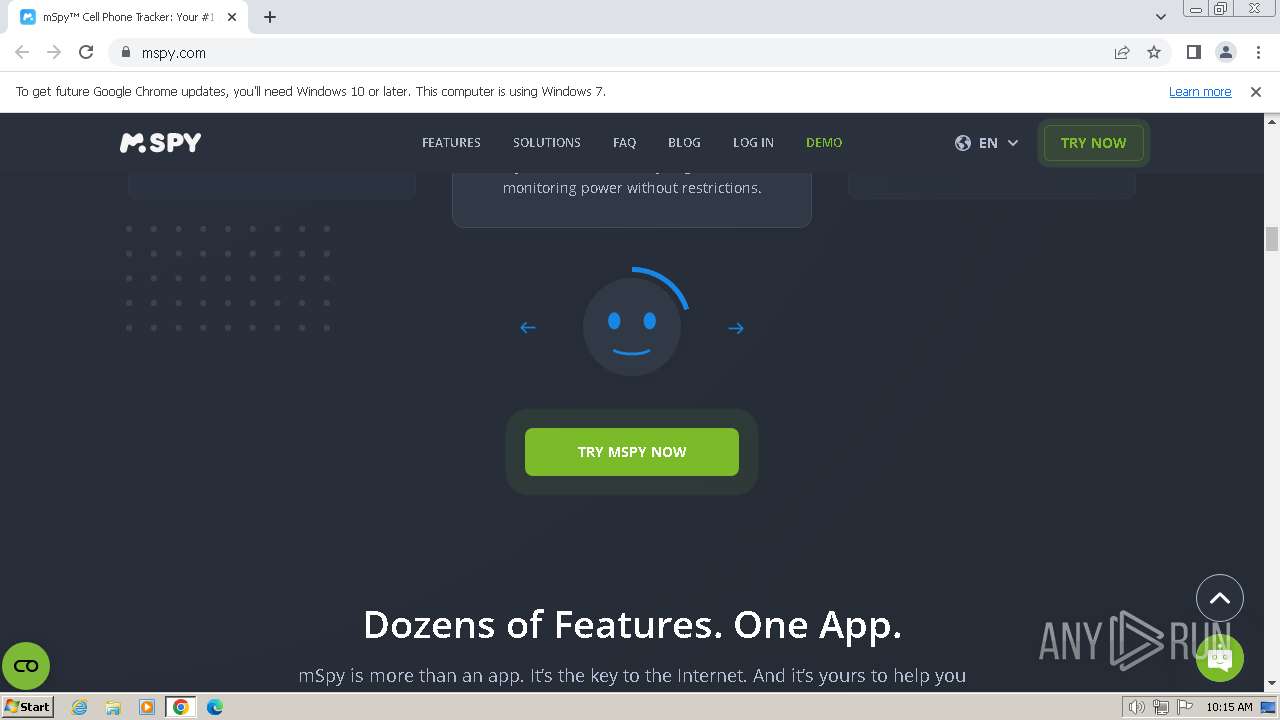1280x720 pixels.
Task: Click the taskbar clock 10:15 AM
Action: coord(1229,707)
